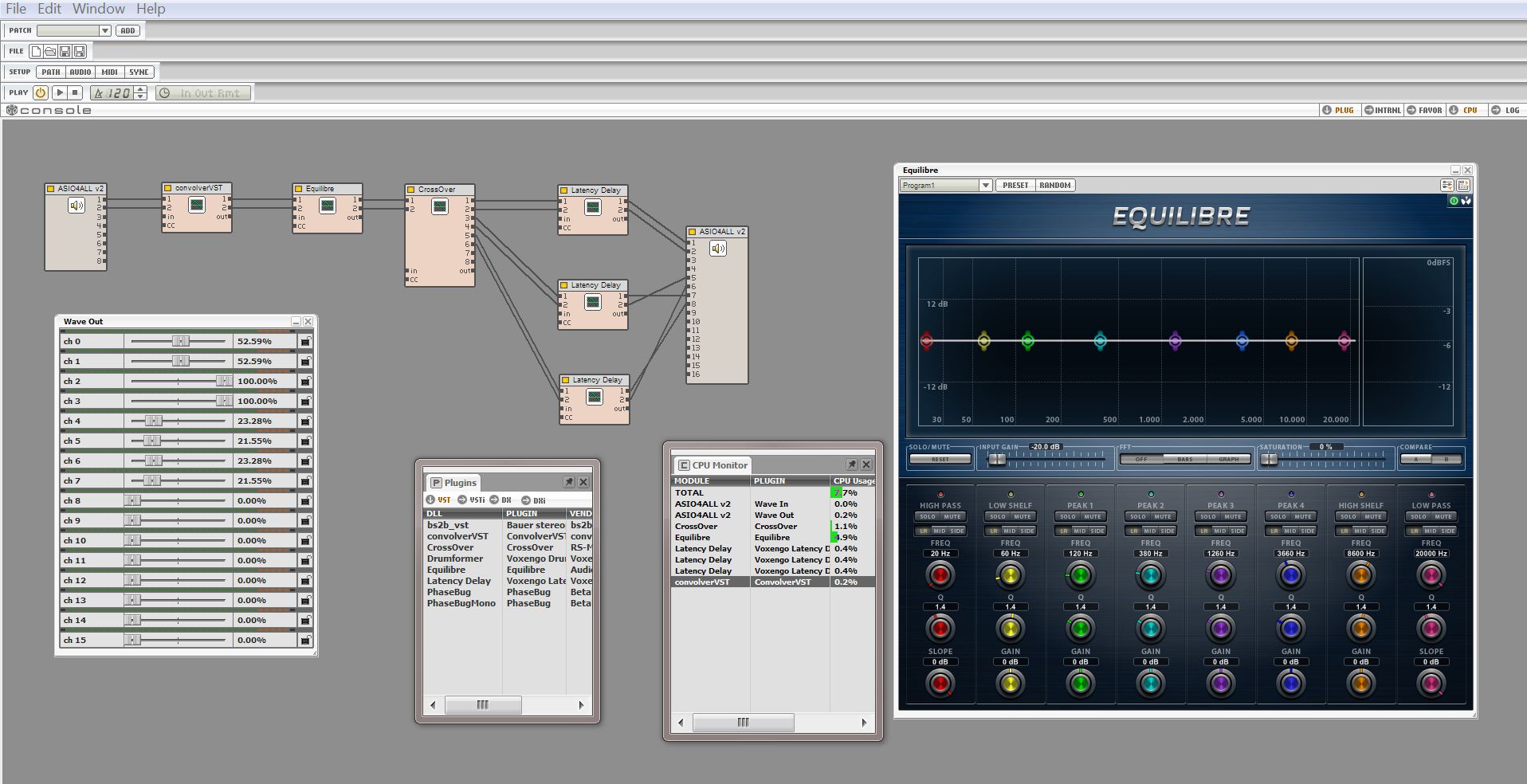Open the Edit menu
Viewport: 1527px width, 784px height.
click(x=49, y=9)
